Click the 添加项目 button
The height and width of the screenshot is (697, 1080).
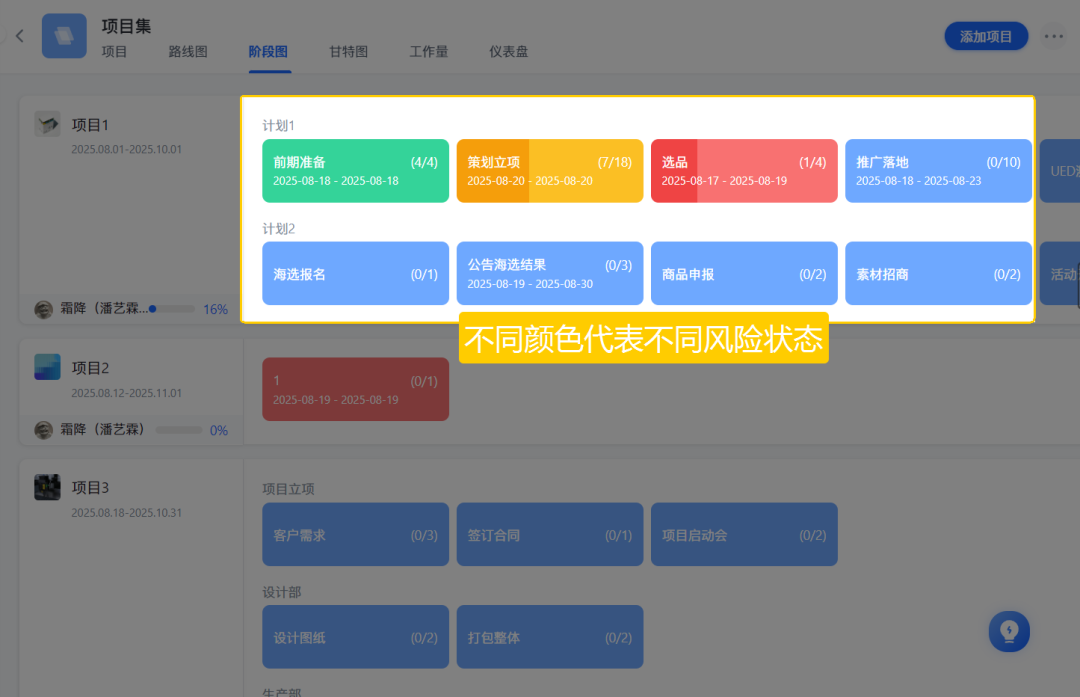[986, 37]
